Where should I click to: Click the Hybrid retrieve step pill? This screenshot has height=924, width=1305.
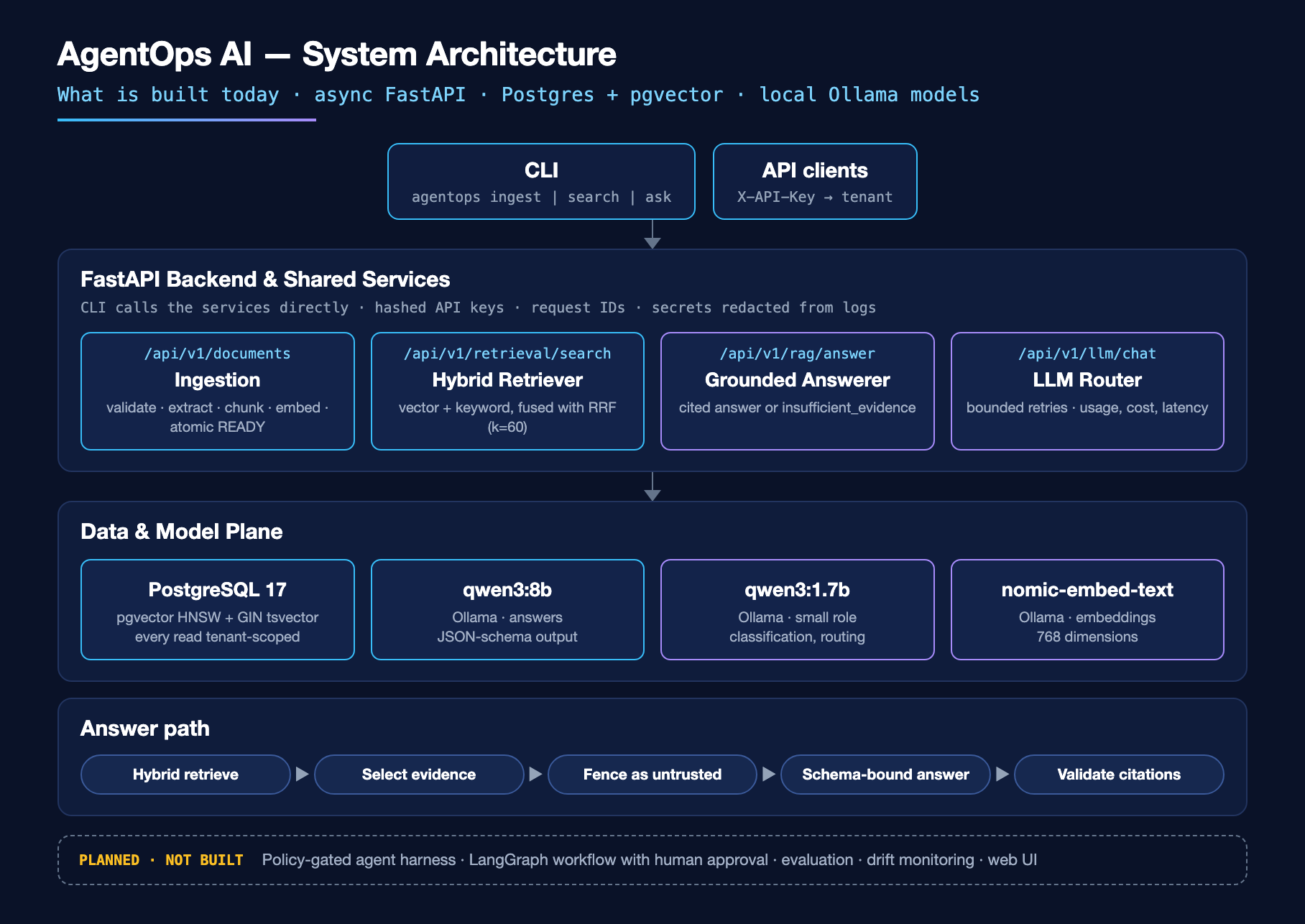pos(185,775)
